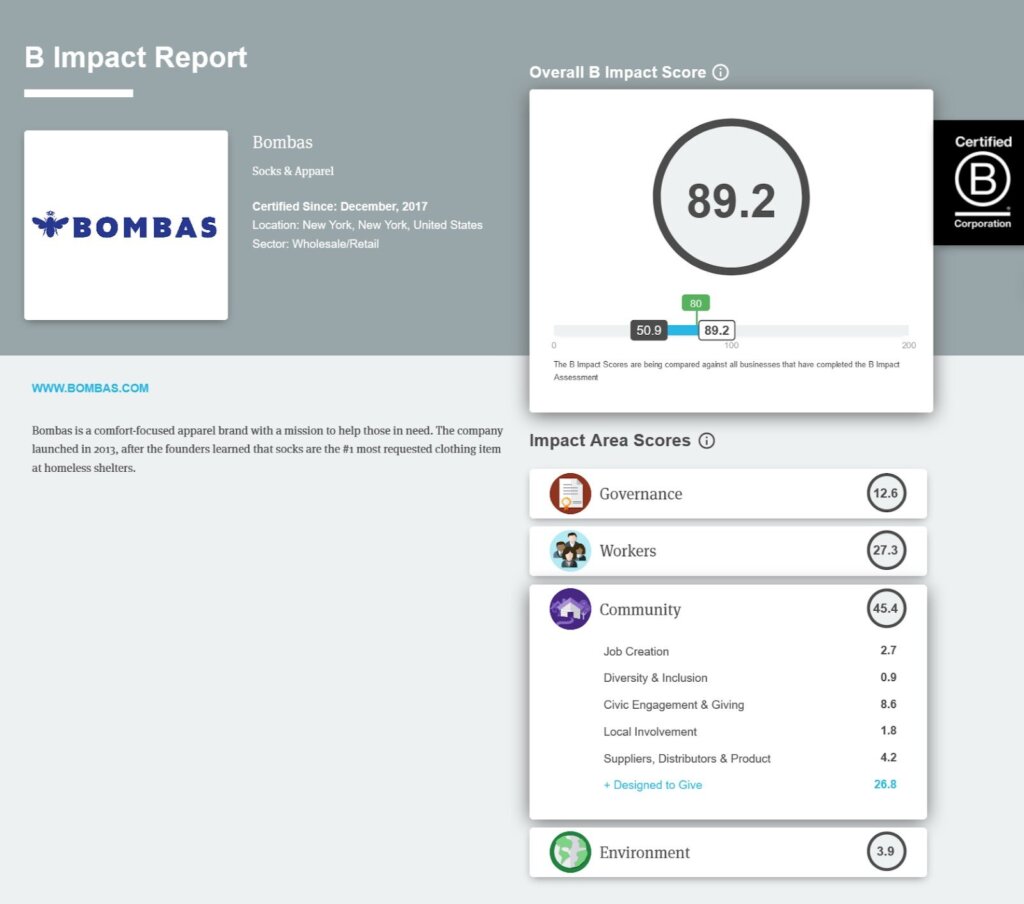Click the Civic Engagement & Giving row
The image size is (1024, 904).
[x=749, y=705]
